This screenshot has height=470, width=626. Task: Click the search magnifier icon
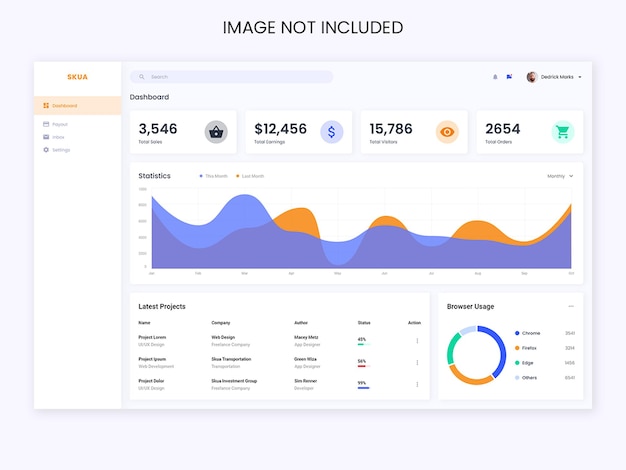[x=142, y=77]
